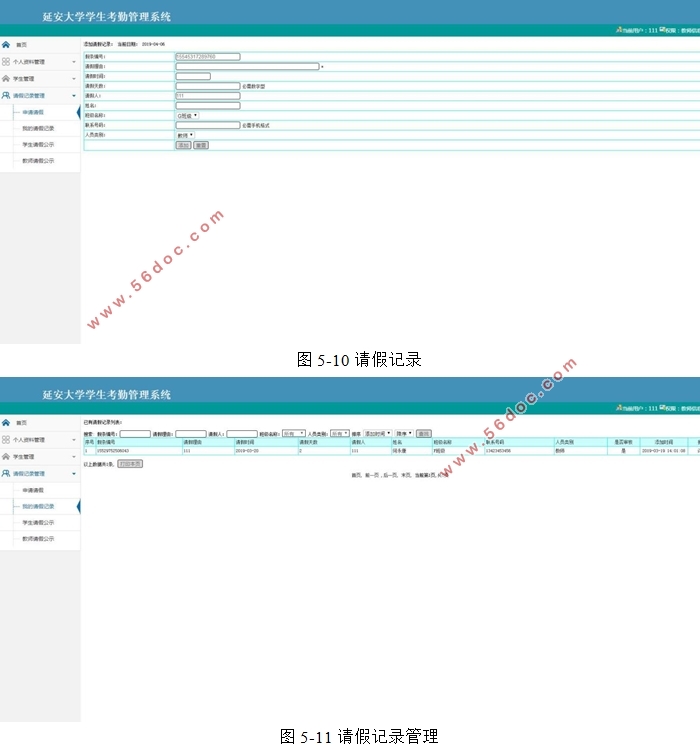Image resolution: width=700 pixels, height=749 pixels.
Task: Click the 请假时间 column header in the table
Action: (x=245, y=442)
